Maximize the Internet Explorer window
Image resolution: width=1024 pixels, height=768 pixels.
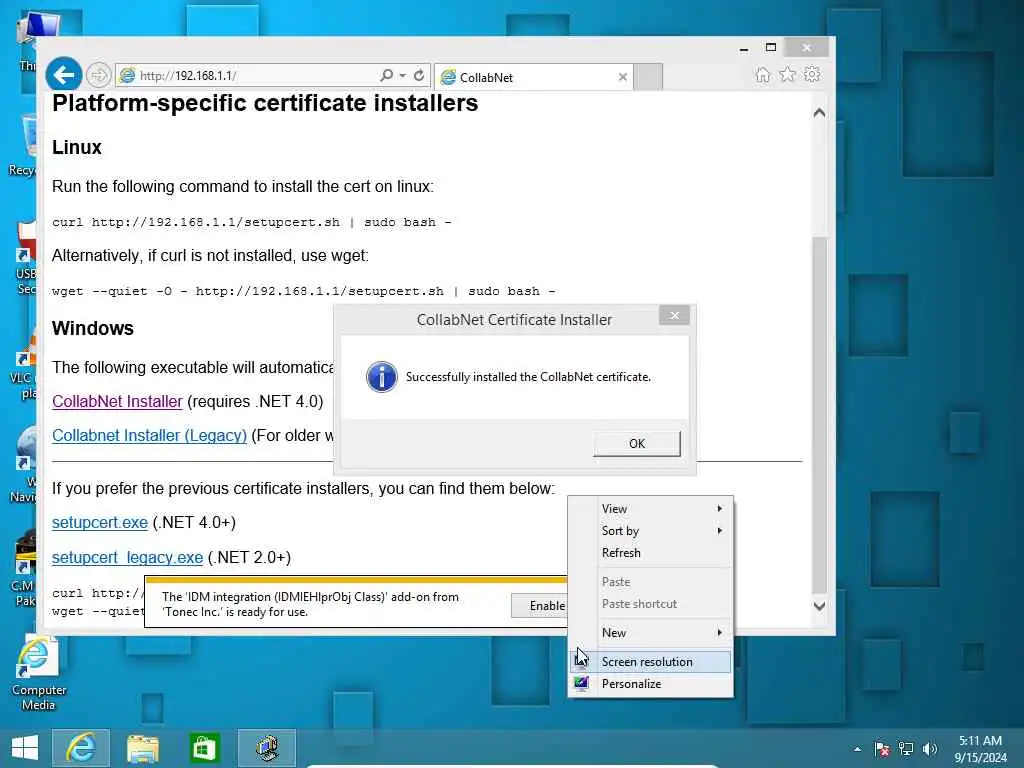point(771,48)
